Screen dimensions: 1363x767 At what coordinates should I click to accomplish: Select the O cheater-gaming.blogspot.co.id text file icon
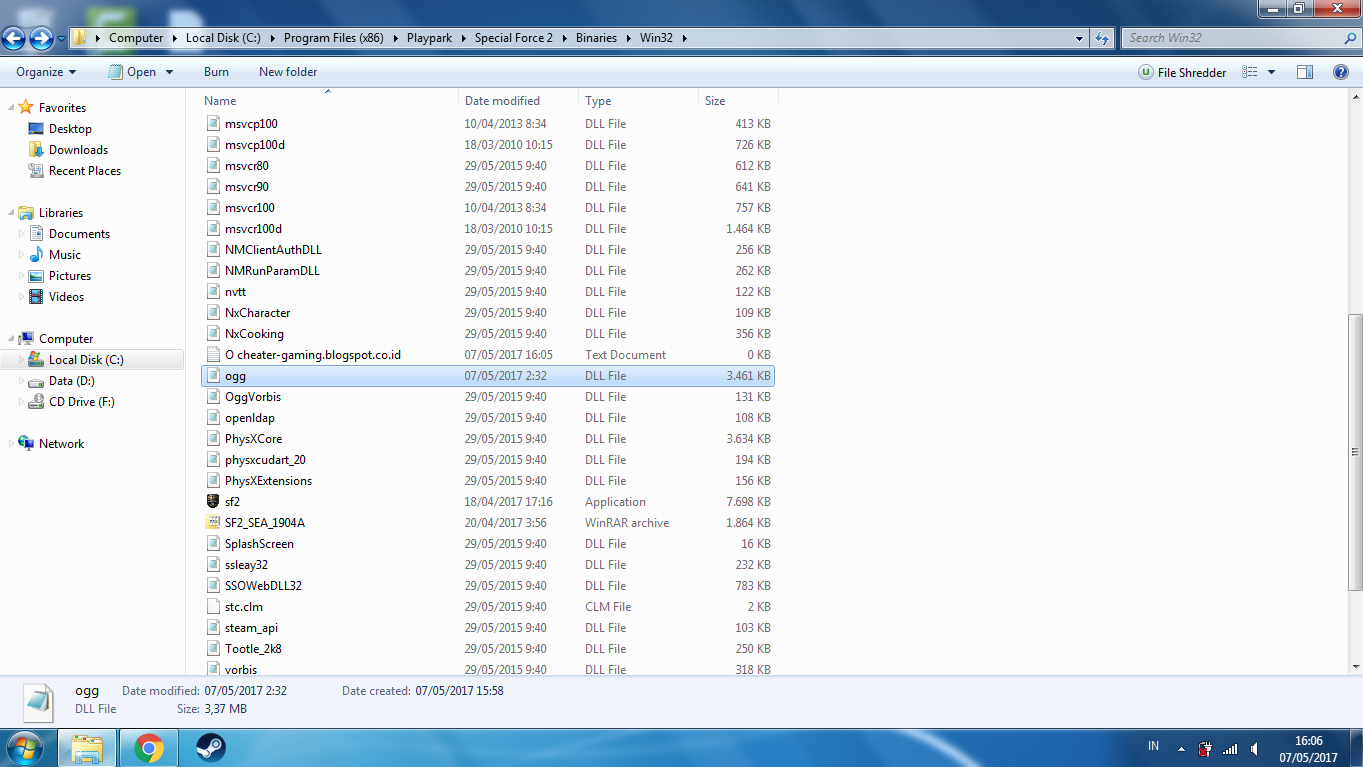click(x=212, y=355)
